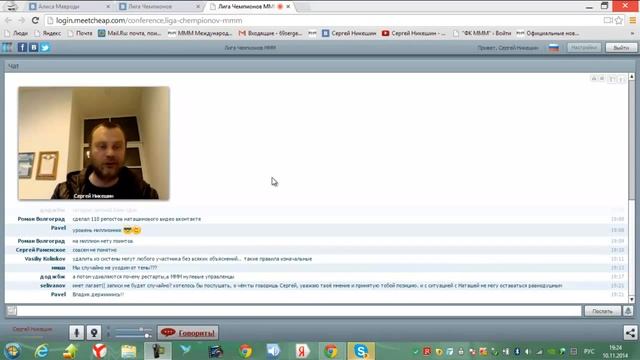Open the Яндекс Я taskbar icon

click(302, 351)
